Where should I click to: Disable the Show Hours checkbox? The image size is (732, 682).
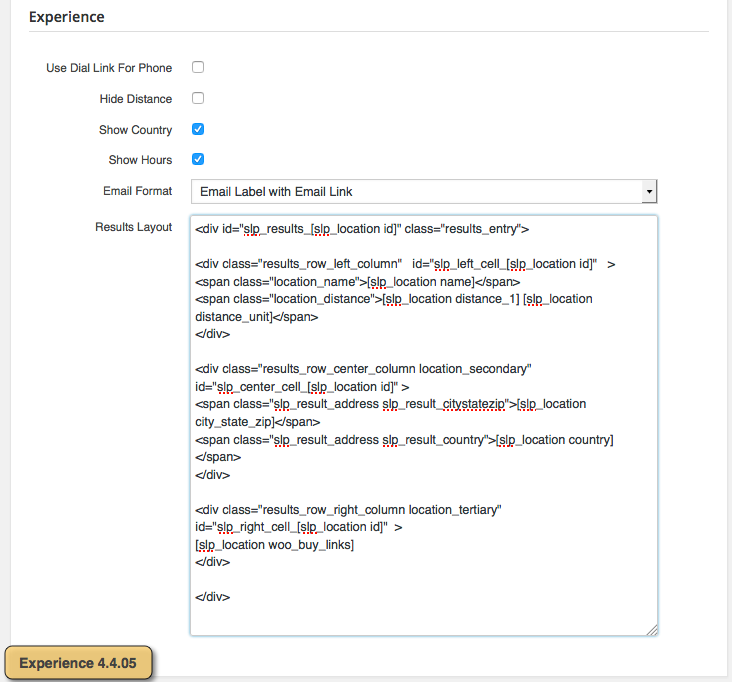198,160
